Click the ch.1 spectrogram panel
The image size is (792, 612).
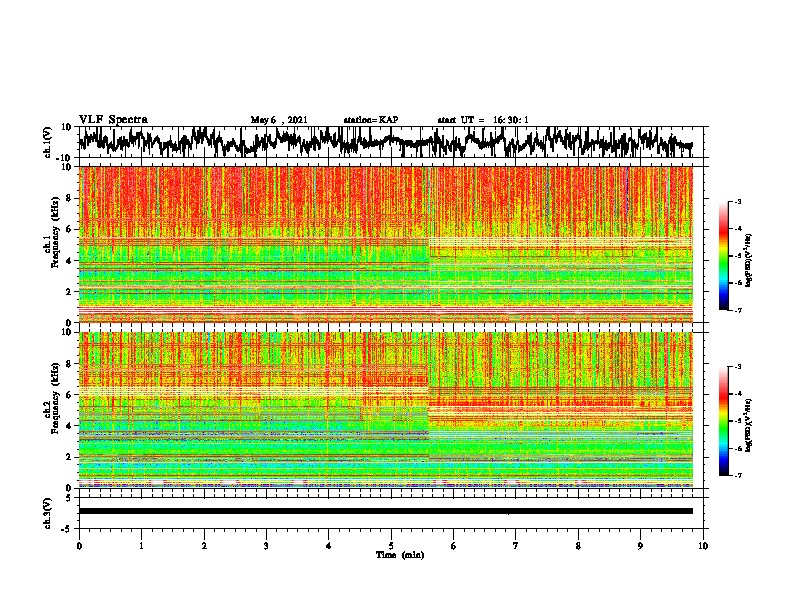pos(385,244)
